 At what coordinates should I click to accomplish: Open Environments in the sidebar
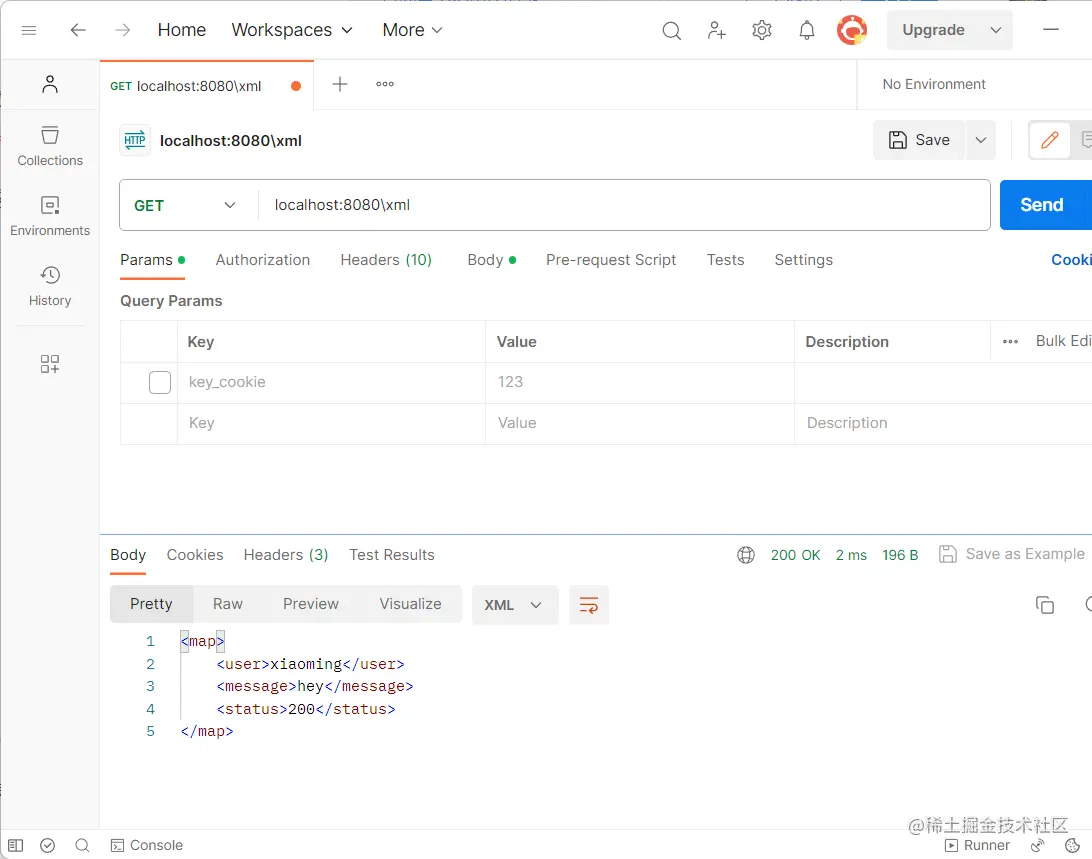tap(50, 216)
